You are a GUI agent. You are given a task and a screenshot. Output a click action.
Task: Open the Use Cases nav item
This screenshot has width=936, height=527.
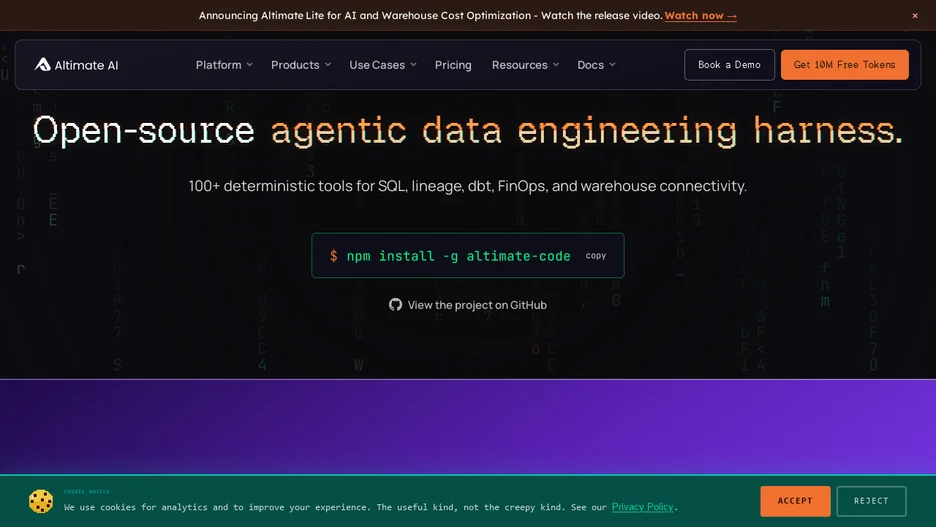click(383, 64)
